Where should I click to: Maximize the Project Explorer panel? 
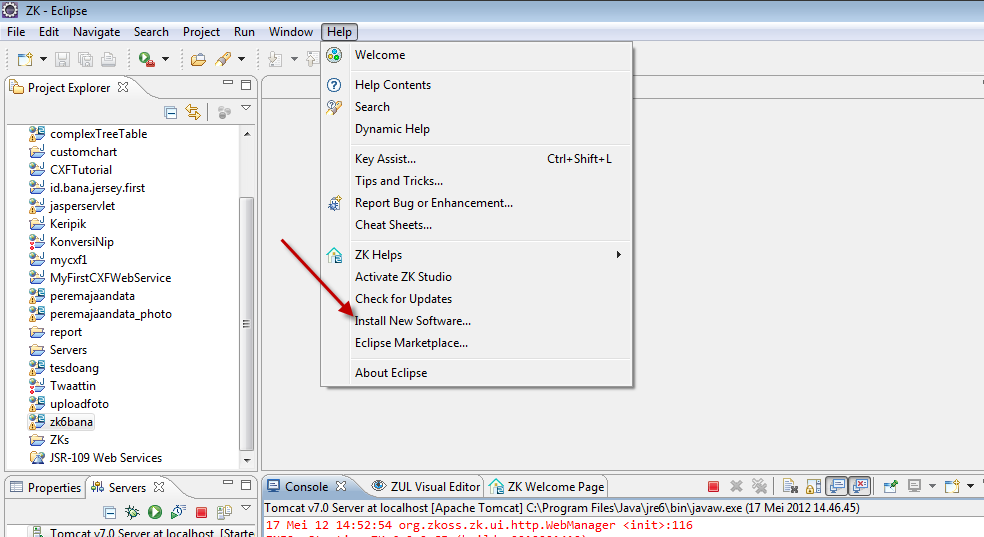click(x=246, y=85)
